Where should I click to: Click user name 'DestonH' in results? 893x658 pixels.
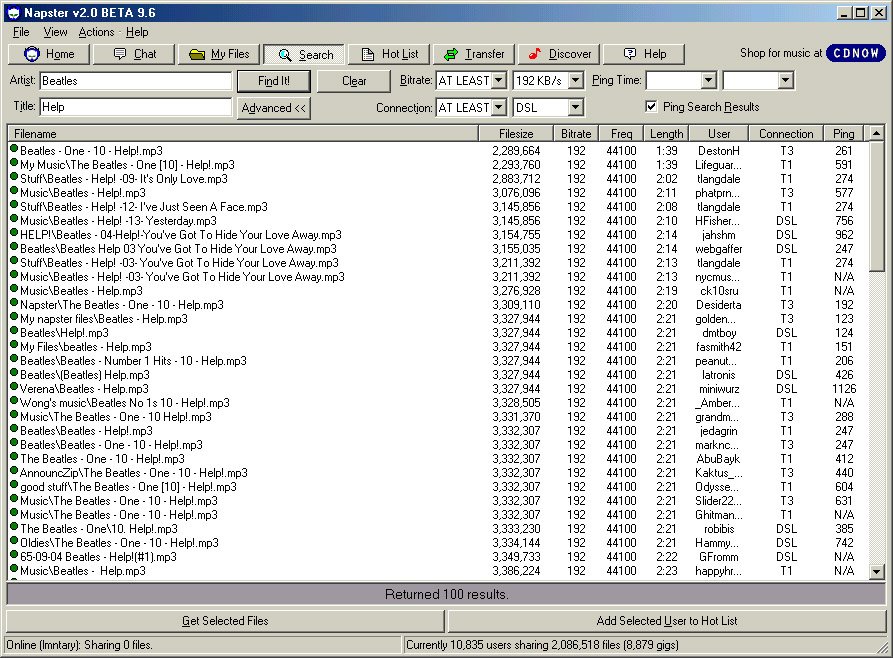[x=719, y=151]
